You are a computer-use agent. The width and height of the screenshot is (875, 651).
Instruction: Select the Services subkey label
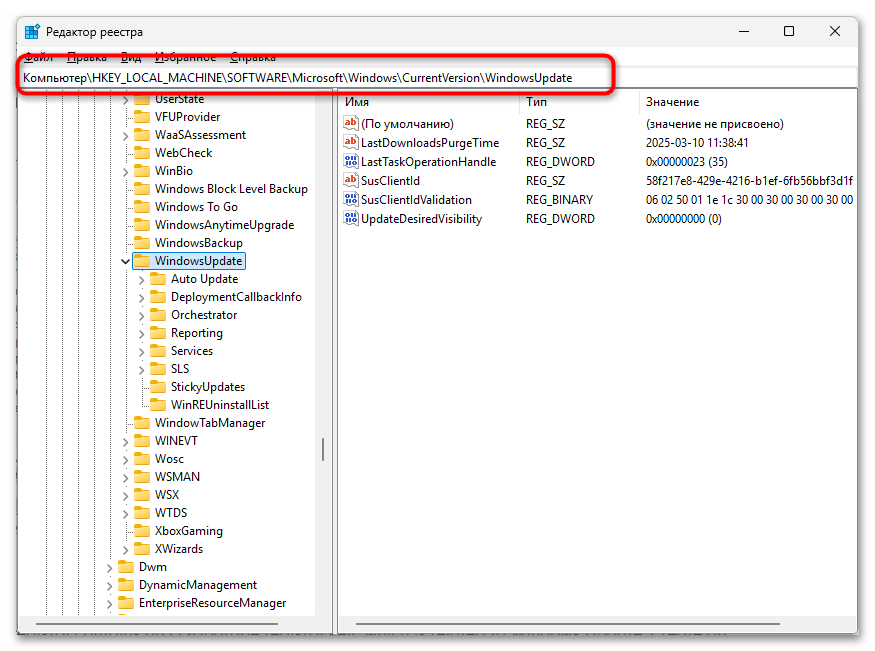(192, 351)
